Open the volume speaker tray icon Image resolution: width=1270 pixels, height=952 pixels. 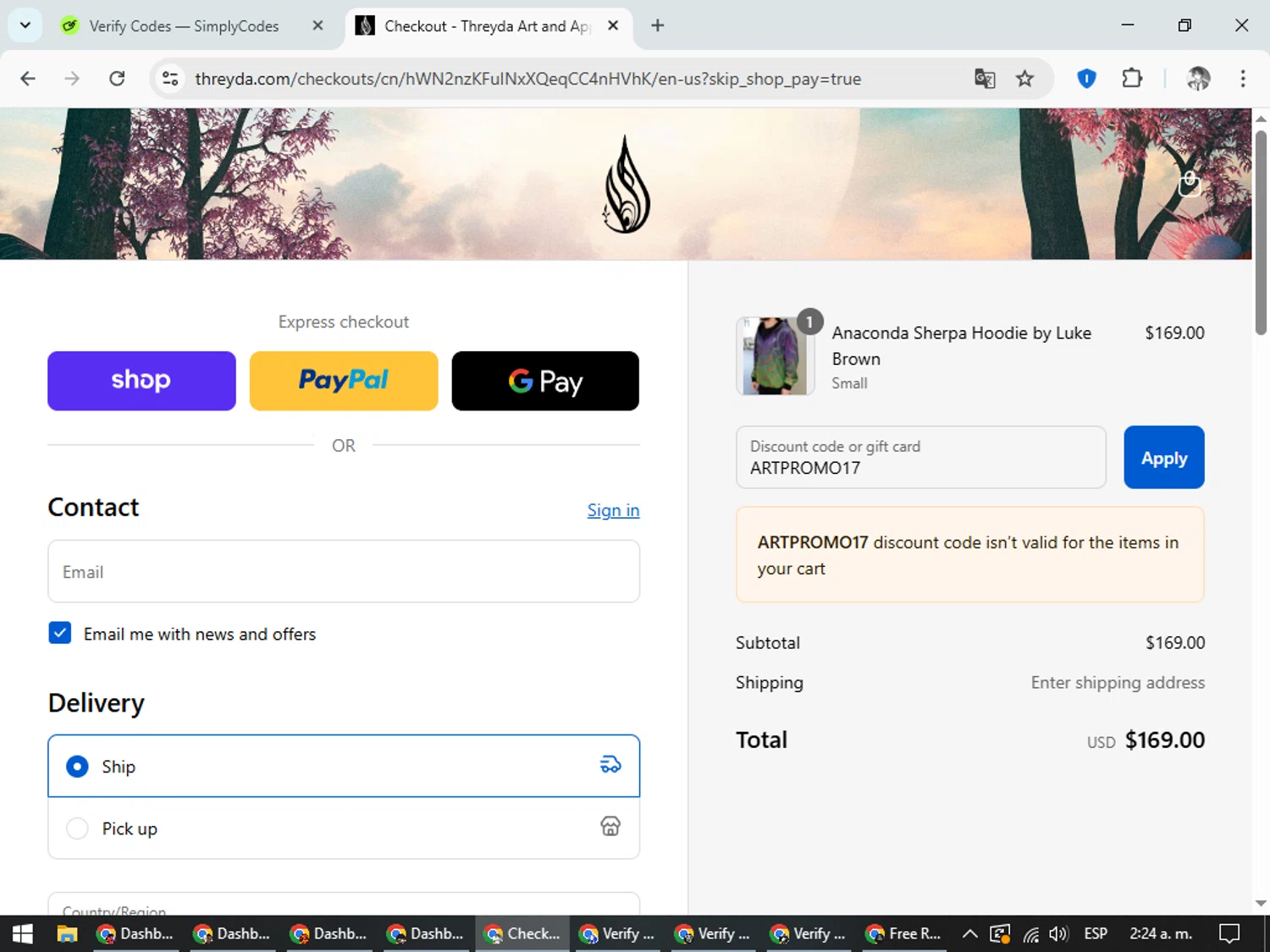[x=1058, y=934]
